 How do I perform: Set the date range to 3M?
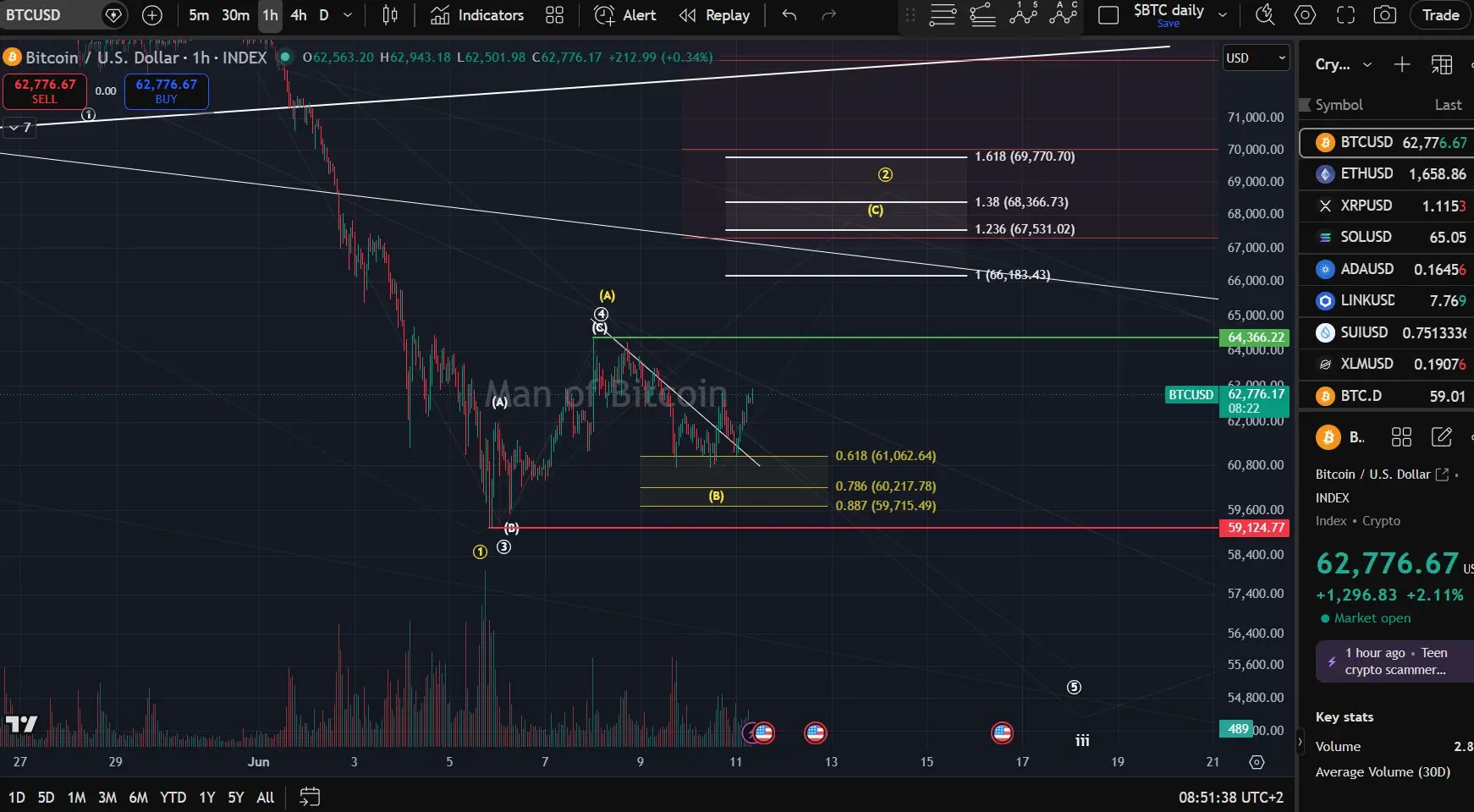coord(107,797)
